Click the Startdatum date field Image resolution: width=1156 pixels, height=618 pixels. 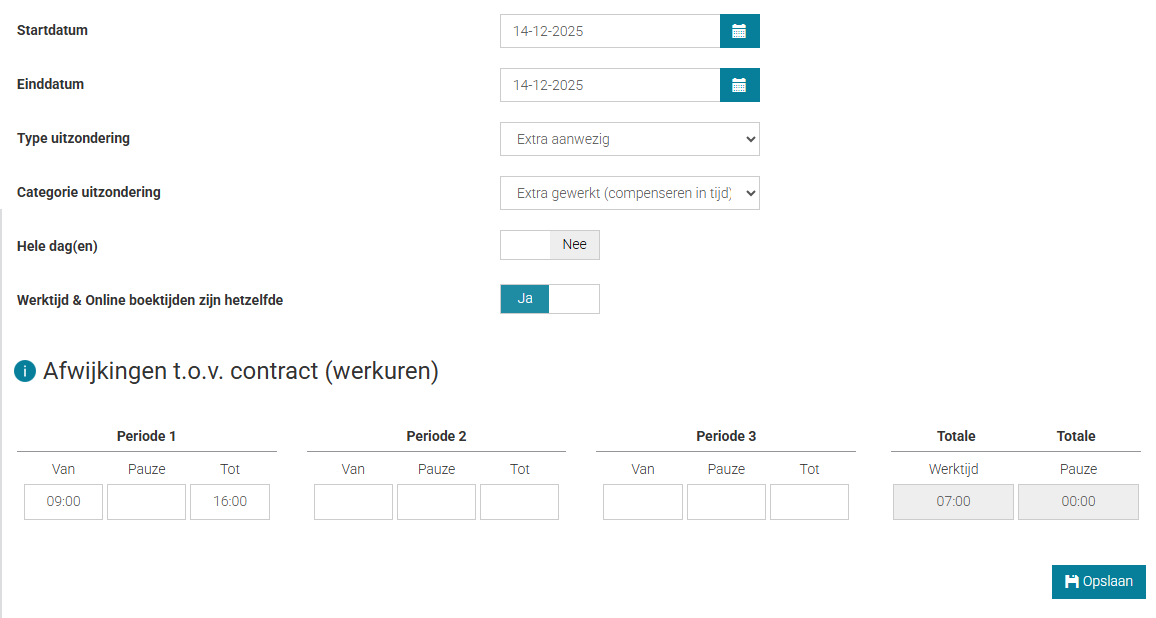click(x=610, y=31)
